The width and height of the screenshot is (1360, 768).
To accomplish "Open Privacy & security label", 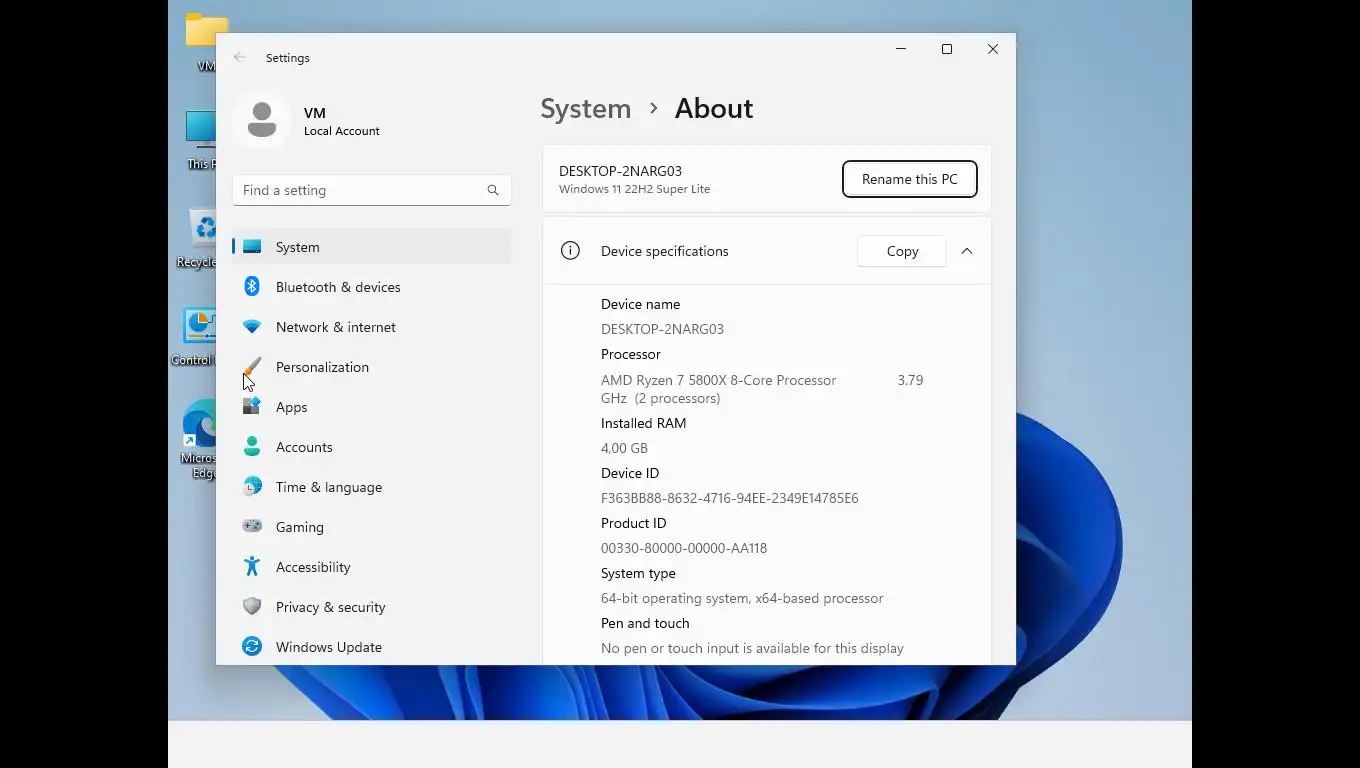I will tap(331, 607).
